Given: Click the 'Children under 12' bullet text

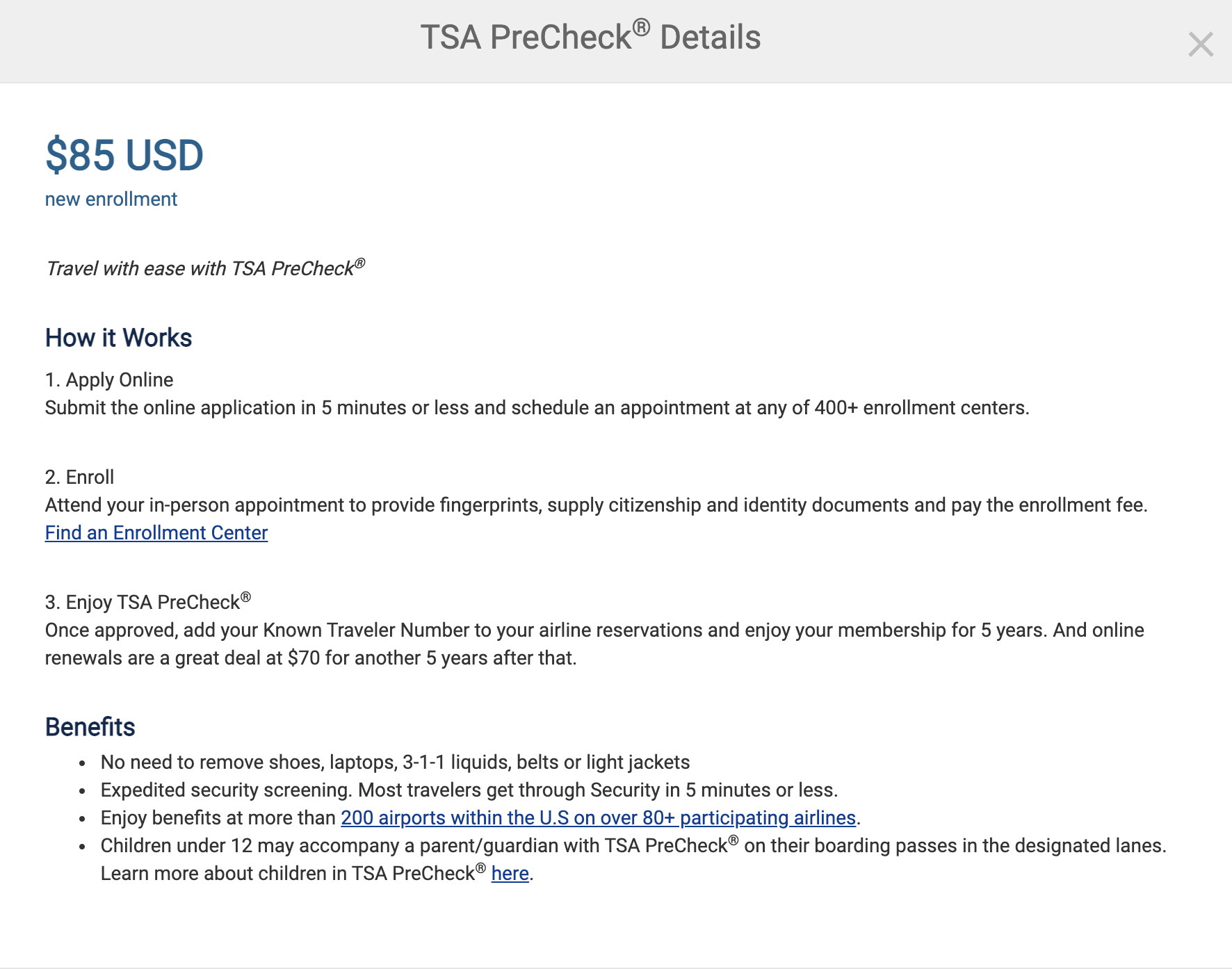Looking at the screenshot, I should [633, 845].
